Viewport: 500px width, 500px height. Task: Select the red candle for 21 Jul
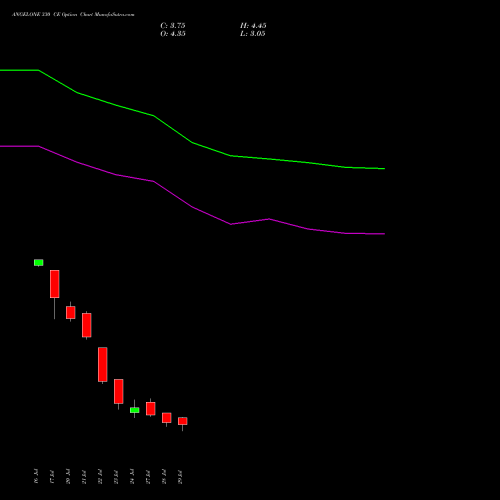[x=87, y=325]
